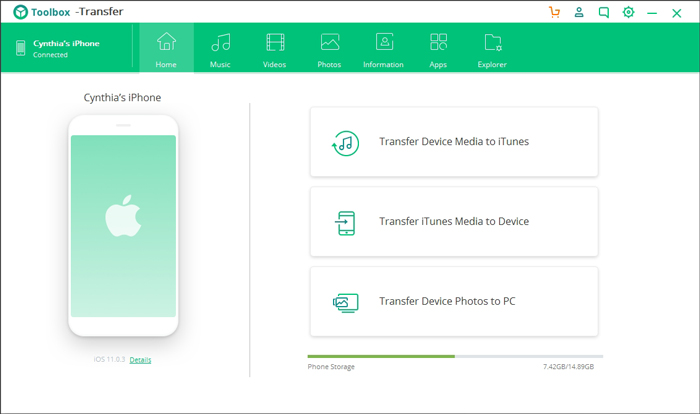Click the device photos to PC icon
700x414 pixels.
point(346,303)
